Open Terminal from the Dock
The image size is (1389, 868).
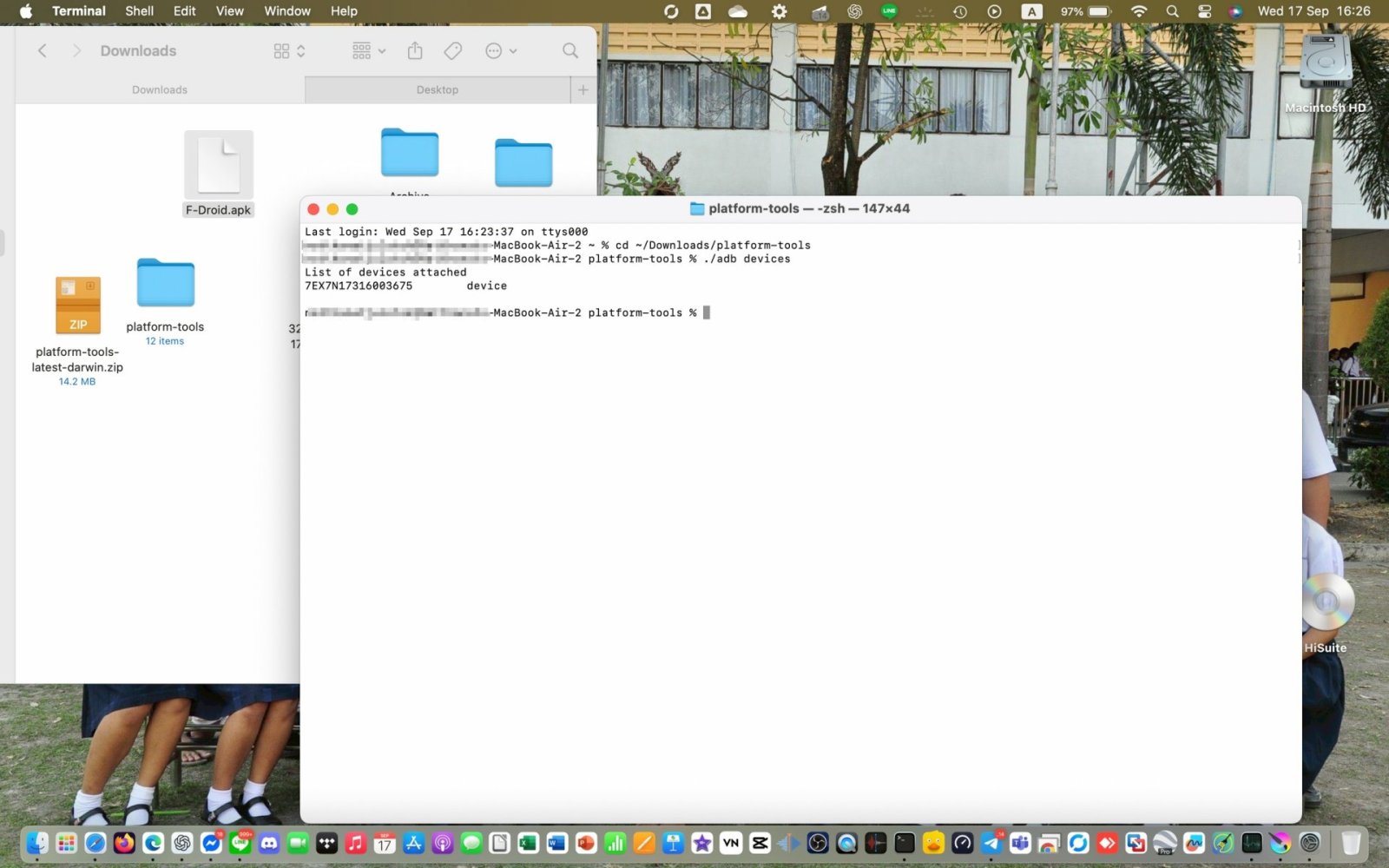point(905,843)
